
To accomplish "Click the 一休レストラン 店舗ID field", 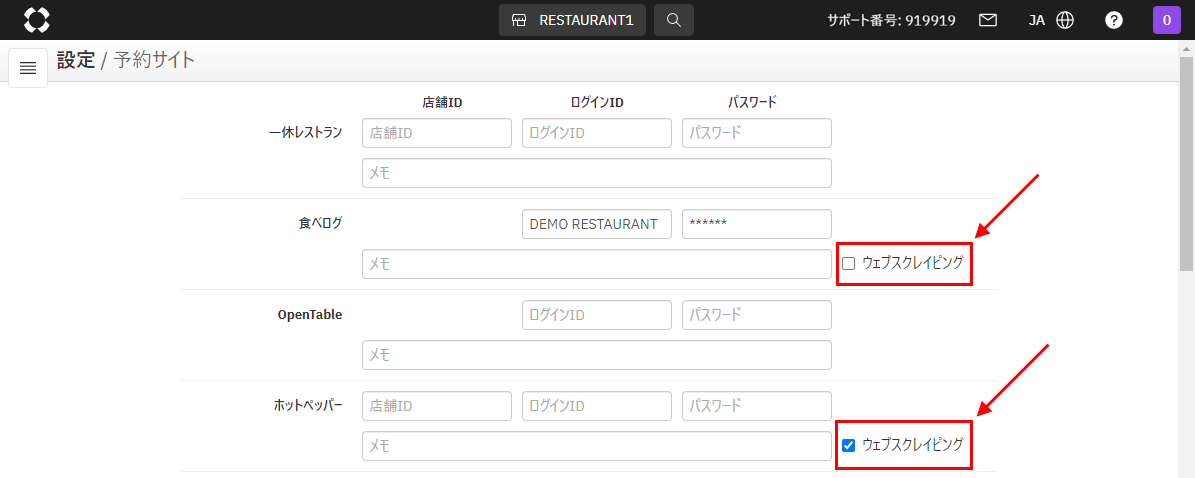I will tap(437, 133).
